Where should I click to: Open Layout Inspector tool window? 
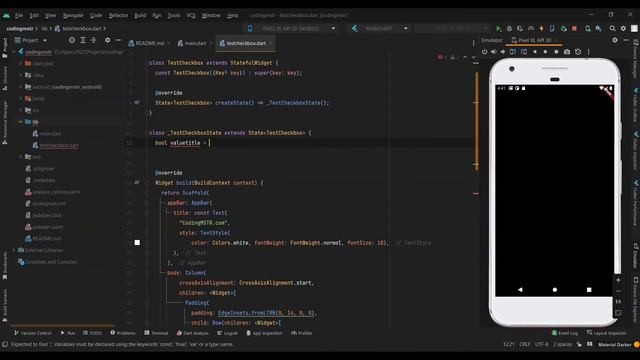coord(606,333)
